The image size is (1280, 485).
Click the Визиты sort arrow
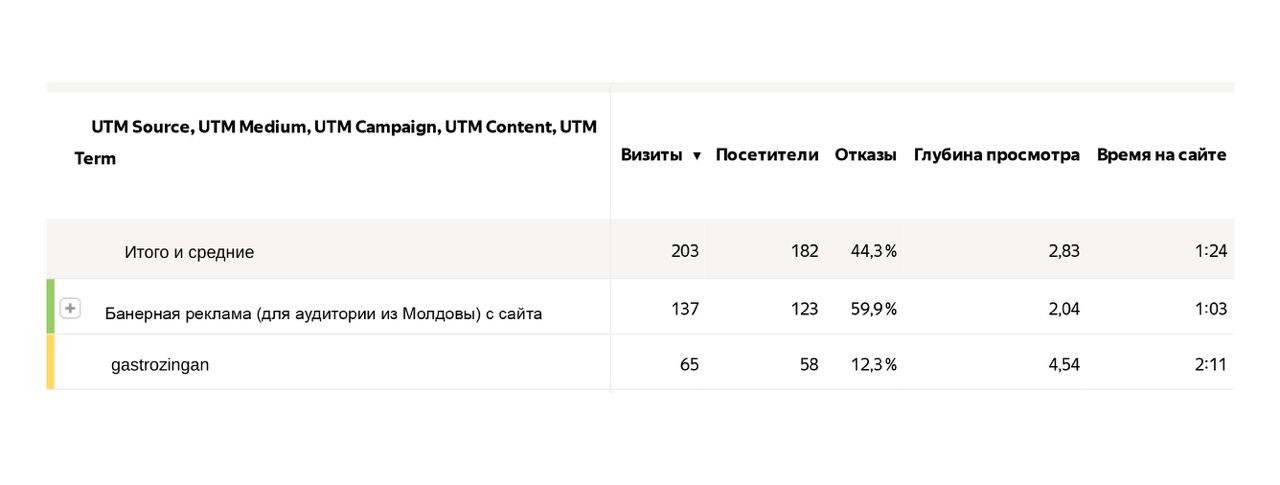coord(697,156)
